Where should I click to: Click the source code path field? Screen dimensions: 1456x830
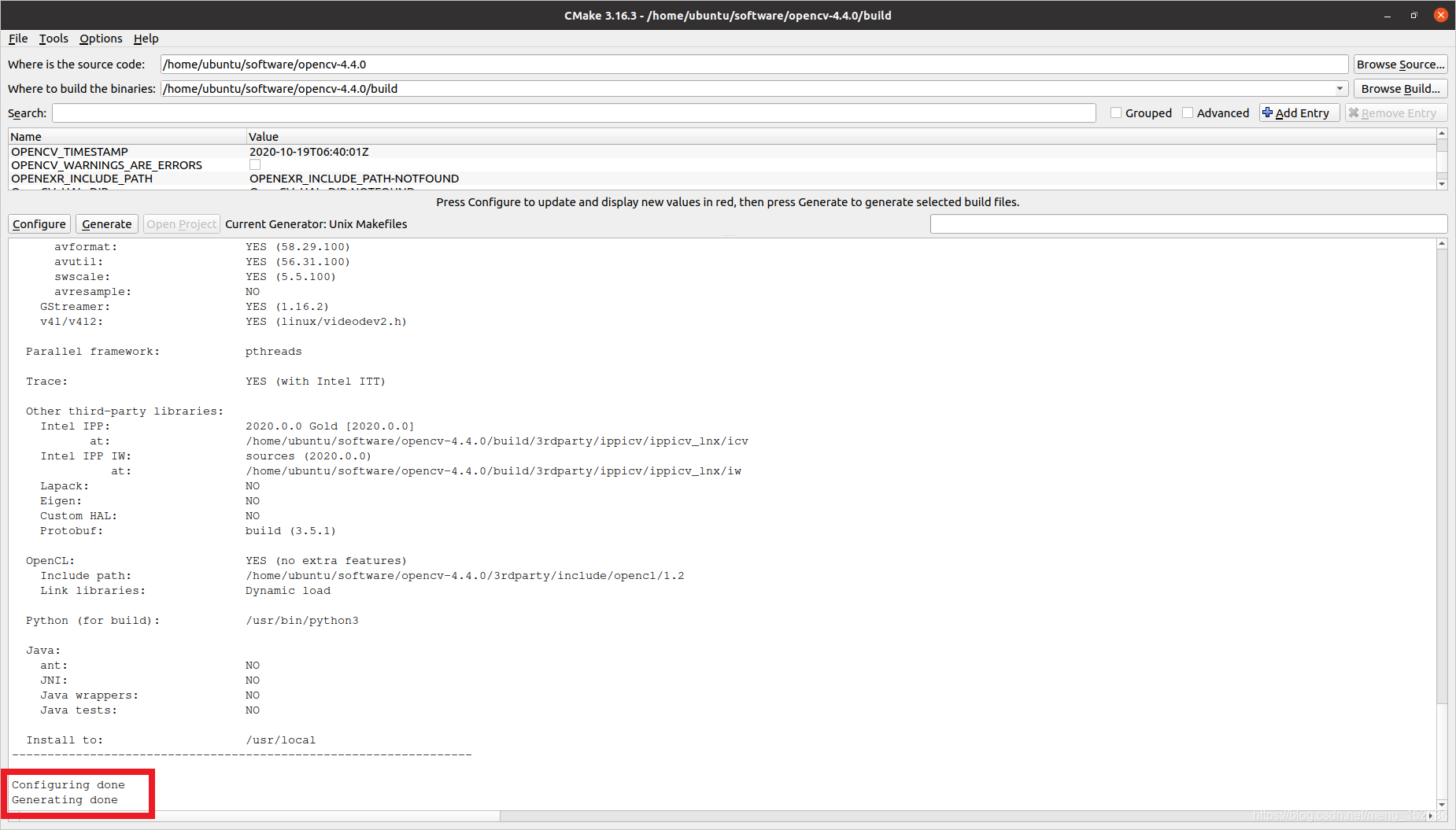[x=754, y=65]
